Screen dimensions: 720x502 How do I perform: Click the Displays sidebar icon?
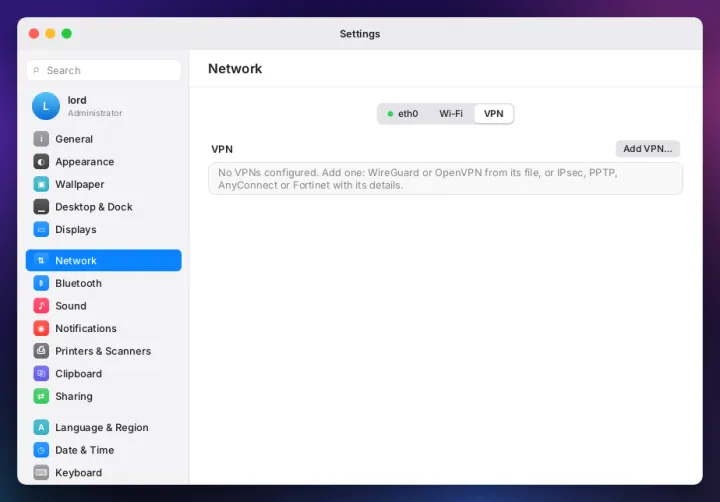(x=41, y=229)
